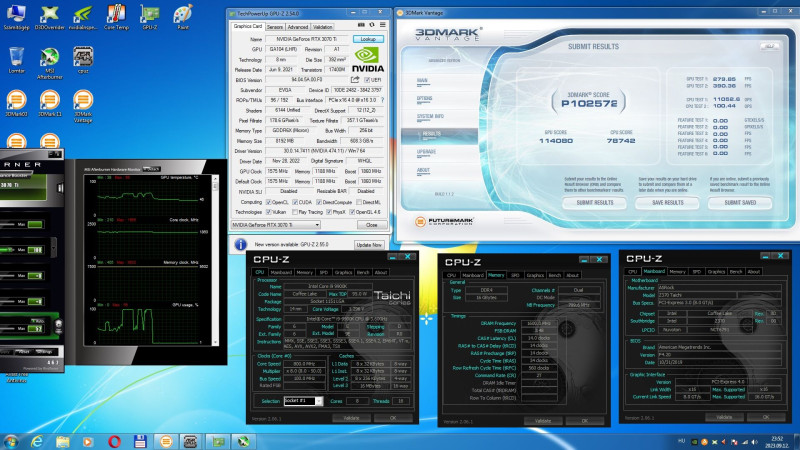Screen dimensions: 800x450
Task: Toggle the Ray Tracing checkbox
Action: pos(295,212)
